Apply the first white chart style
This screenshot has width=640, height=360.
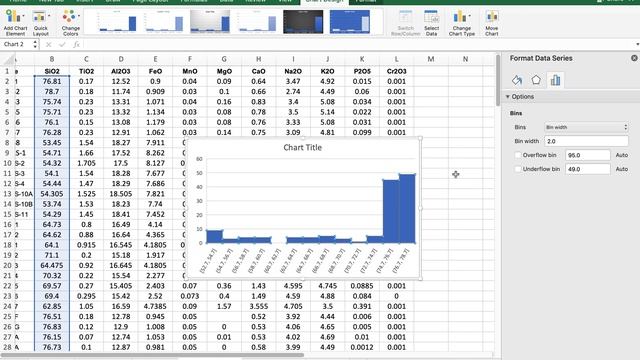click(117, 22)
